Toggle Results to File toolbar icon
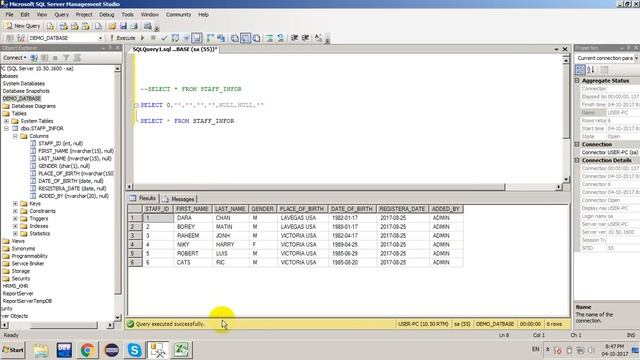Screen dimensions: 640x360 click(x=256, y=38)
